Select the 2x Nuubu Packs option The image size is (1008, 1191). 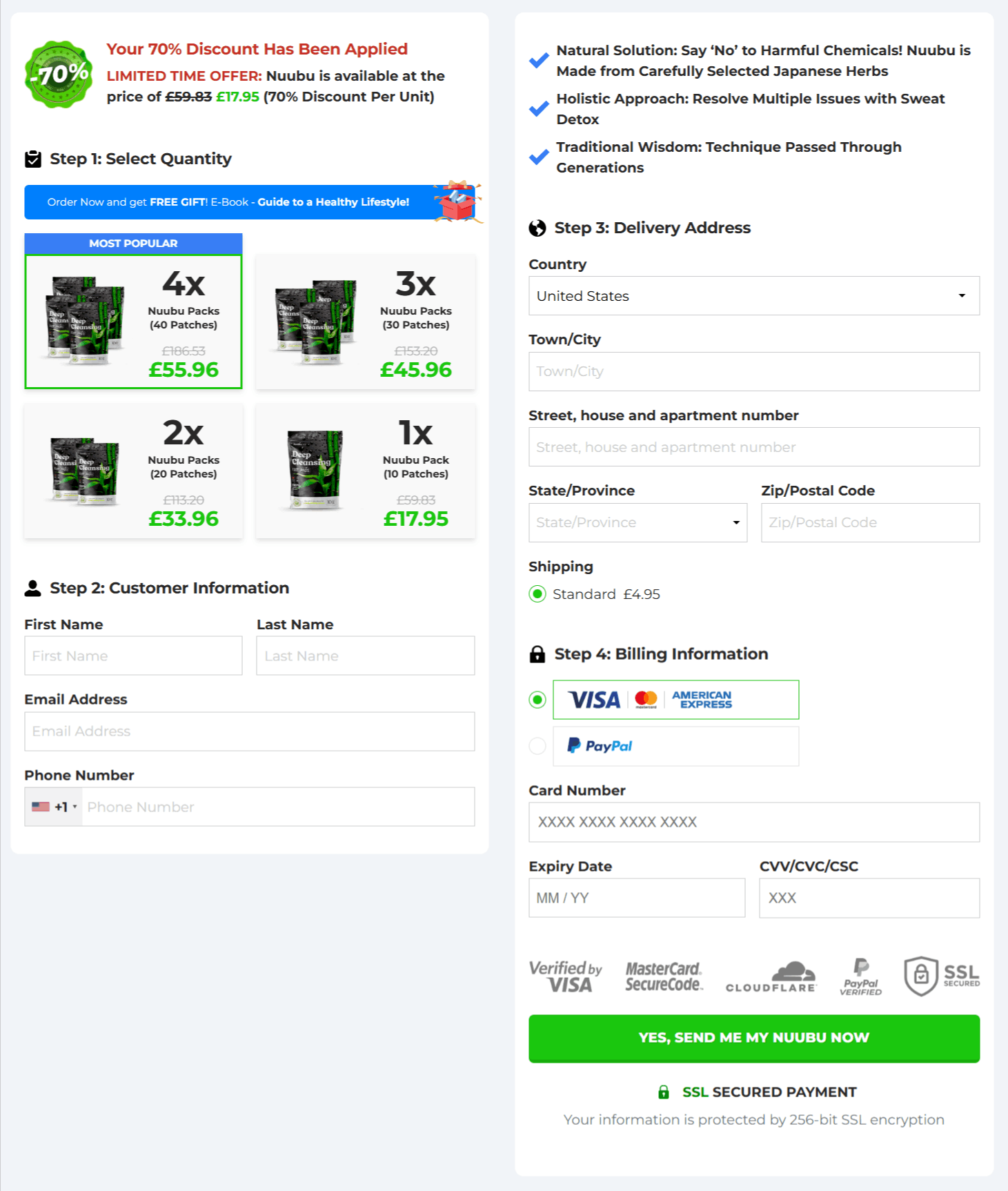[133, 471]
